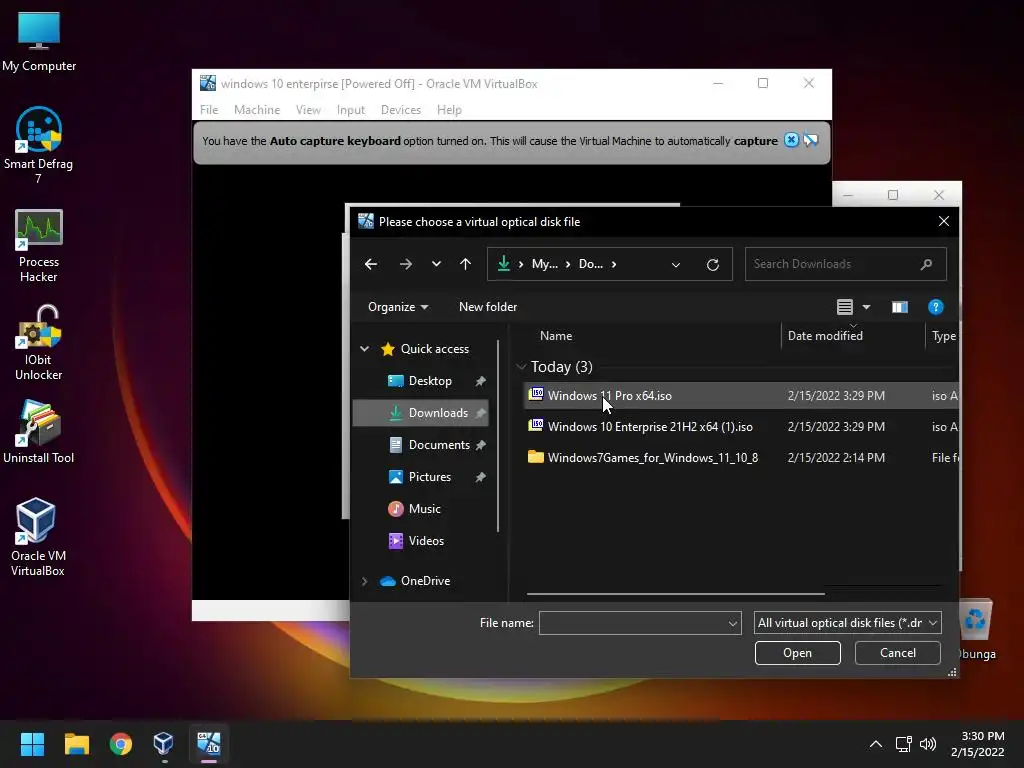This screenshot has height=768, width=1024.
Task: Select Windows 10 Enterprise 21H2 x64 (1).iso
Action: tap(741, 426)
